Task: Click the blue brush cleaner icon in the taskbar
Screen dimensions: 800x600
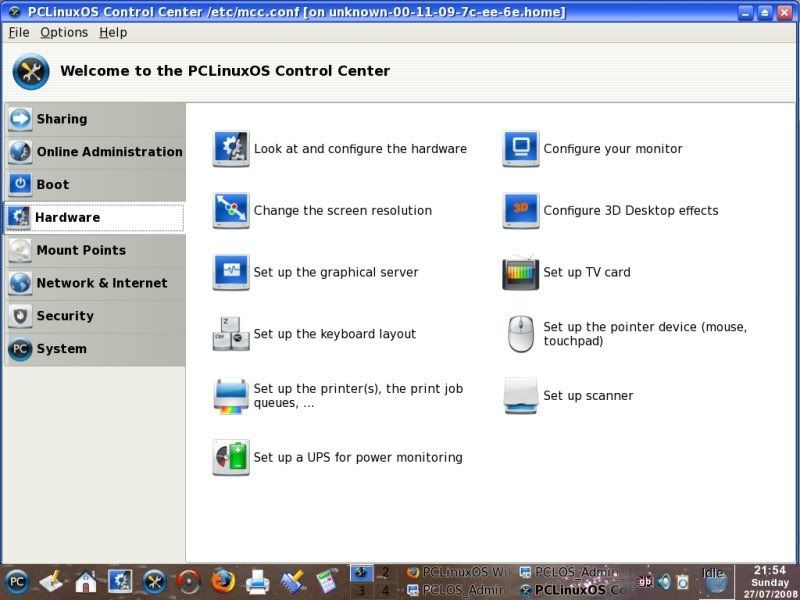Action: 292,582
